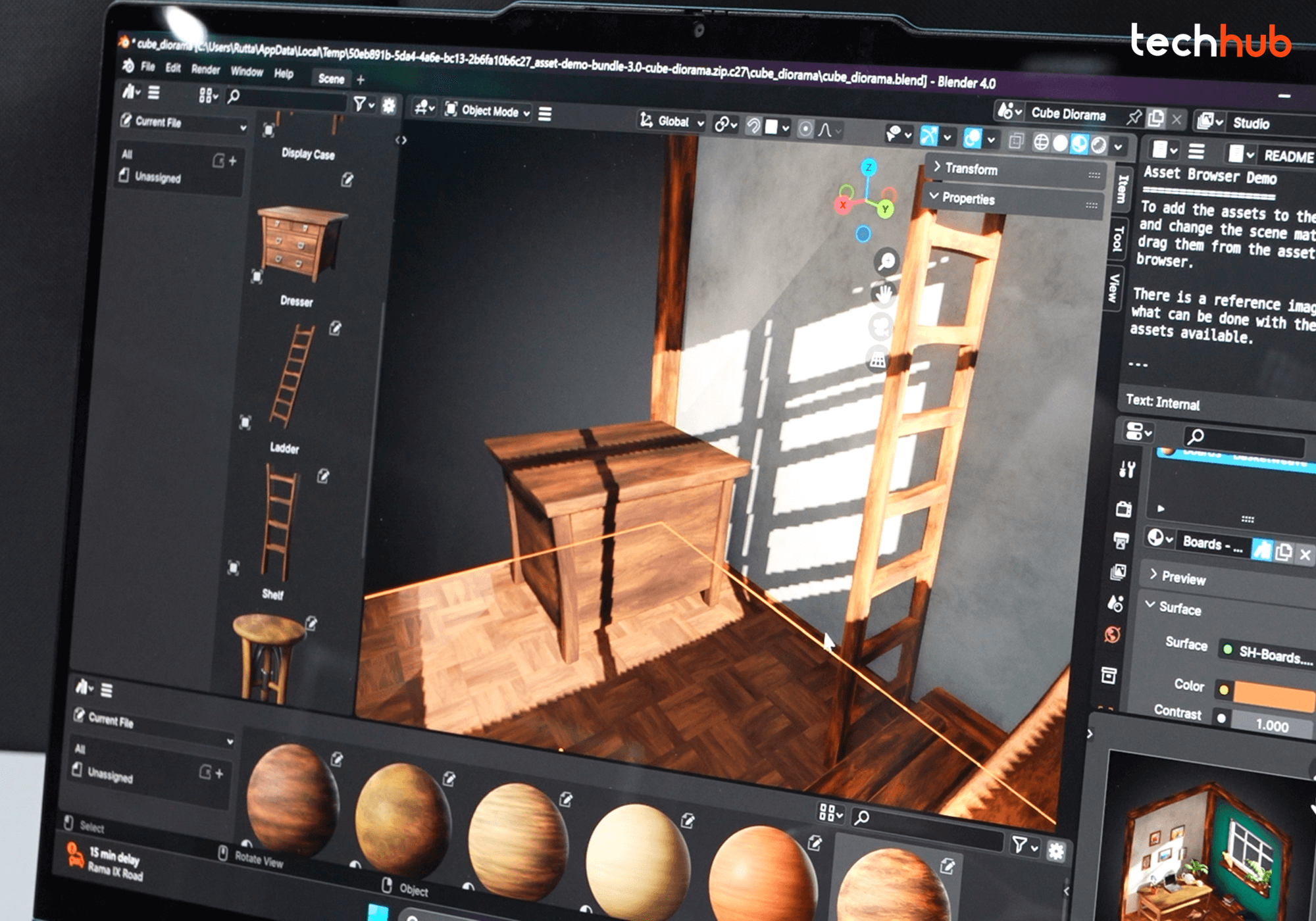
Task: Click the Contrast 1.000 value slider
Action: [x=1272, y=724]
